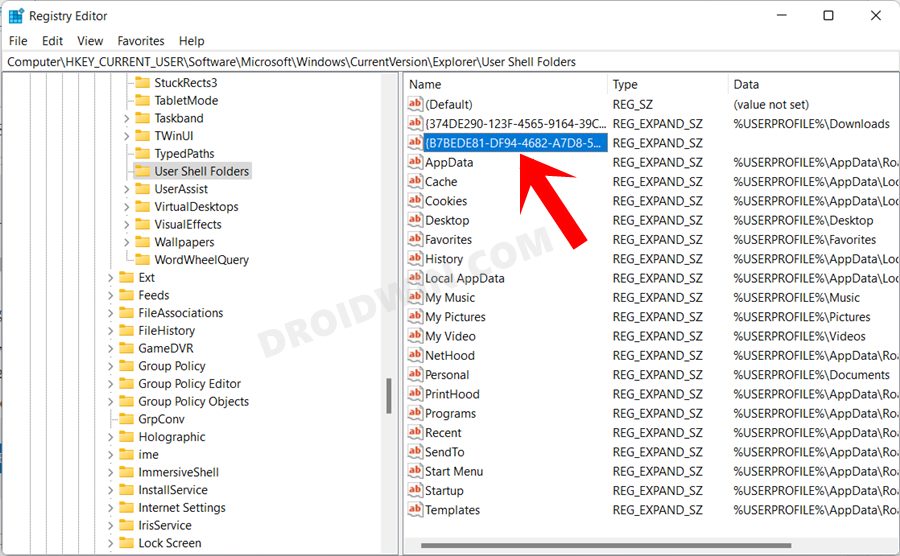Expand the TWinUI key
900x556 pixels.
coord(126,136)
